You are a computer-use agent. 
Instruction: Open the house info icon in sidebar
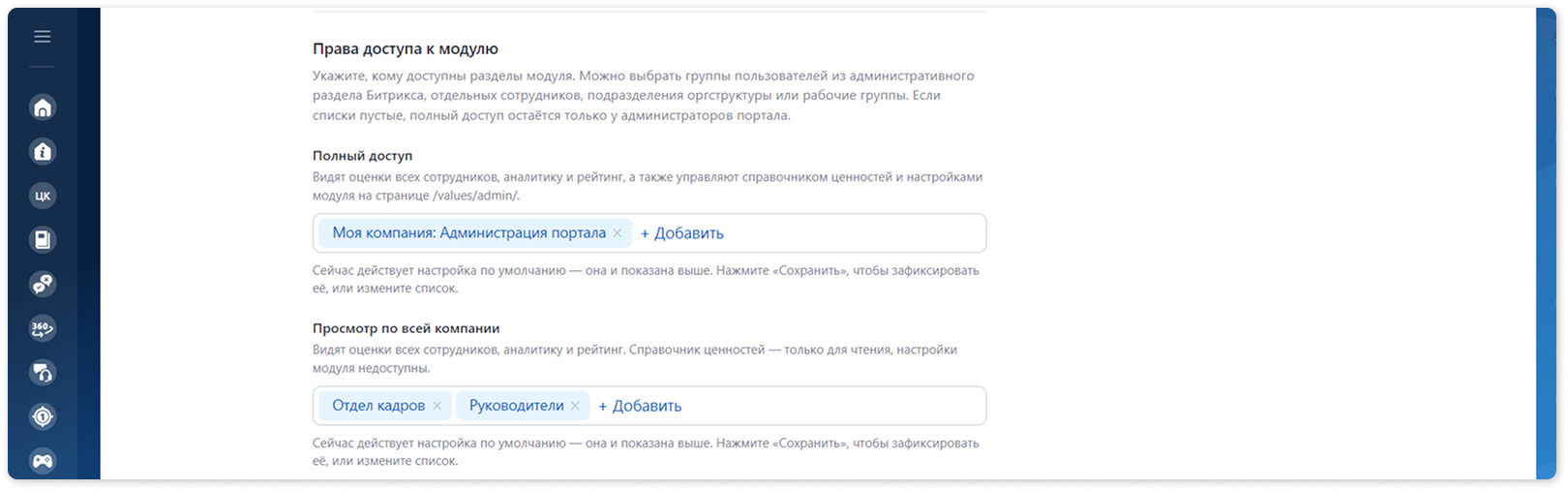(43, 152)
